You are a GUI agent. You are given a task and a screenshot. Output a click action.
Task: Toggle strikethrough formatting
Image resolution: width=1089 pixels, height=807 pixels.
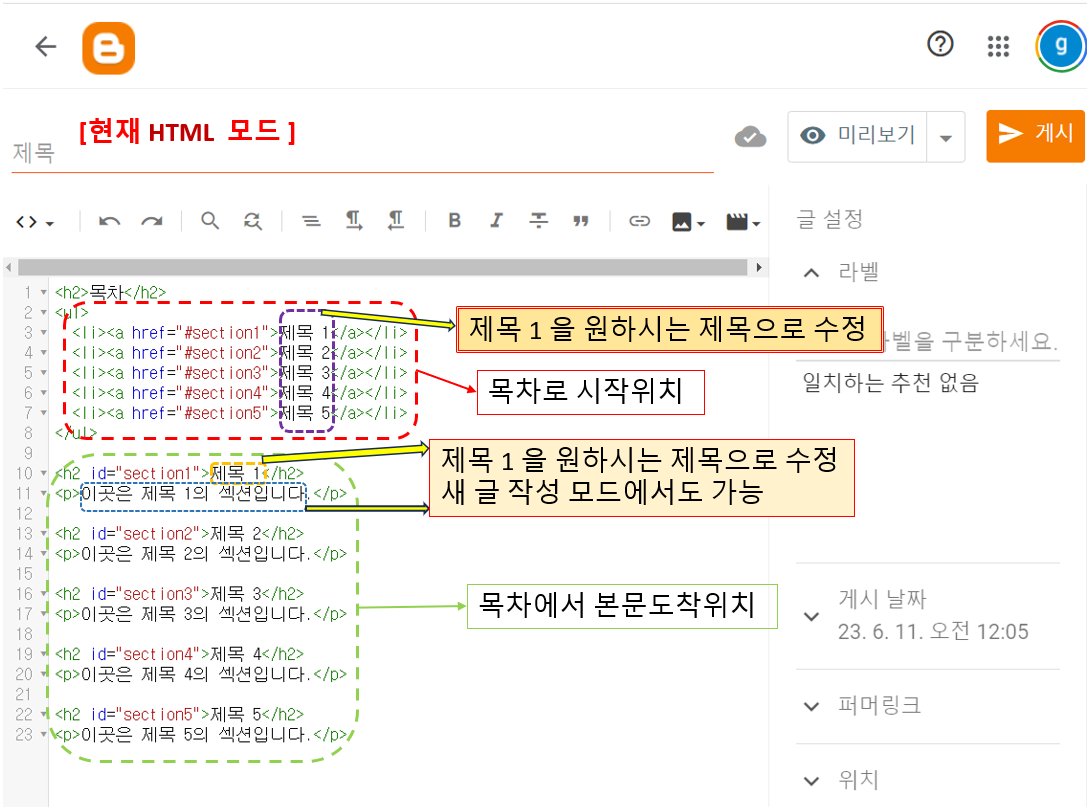(538, 221)
